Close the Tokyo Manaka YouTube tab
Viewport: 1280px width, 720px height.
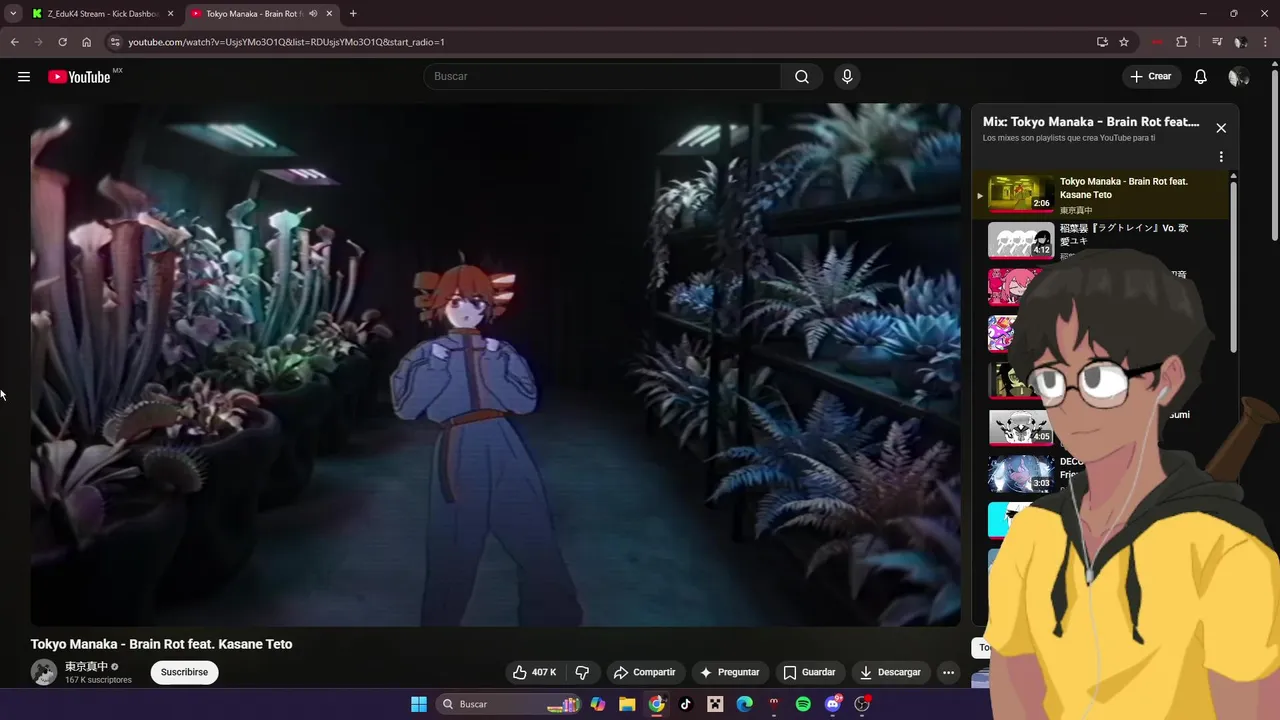coord(329,14)
